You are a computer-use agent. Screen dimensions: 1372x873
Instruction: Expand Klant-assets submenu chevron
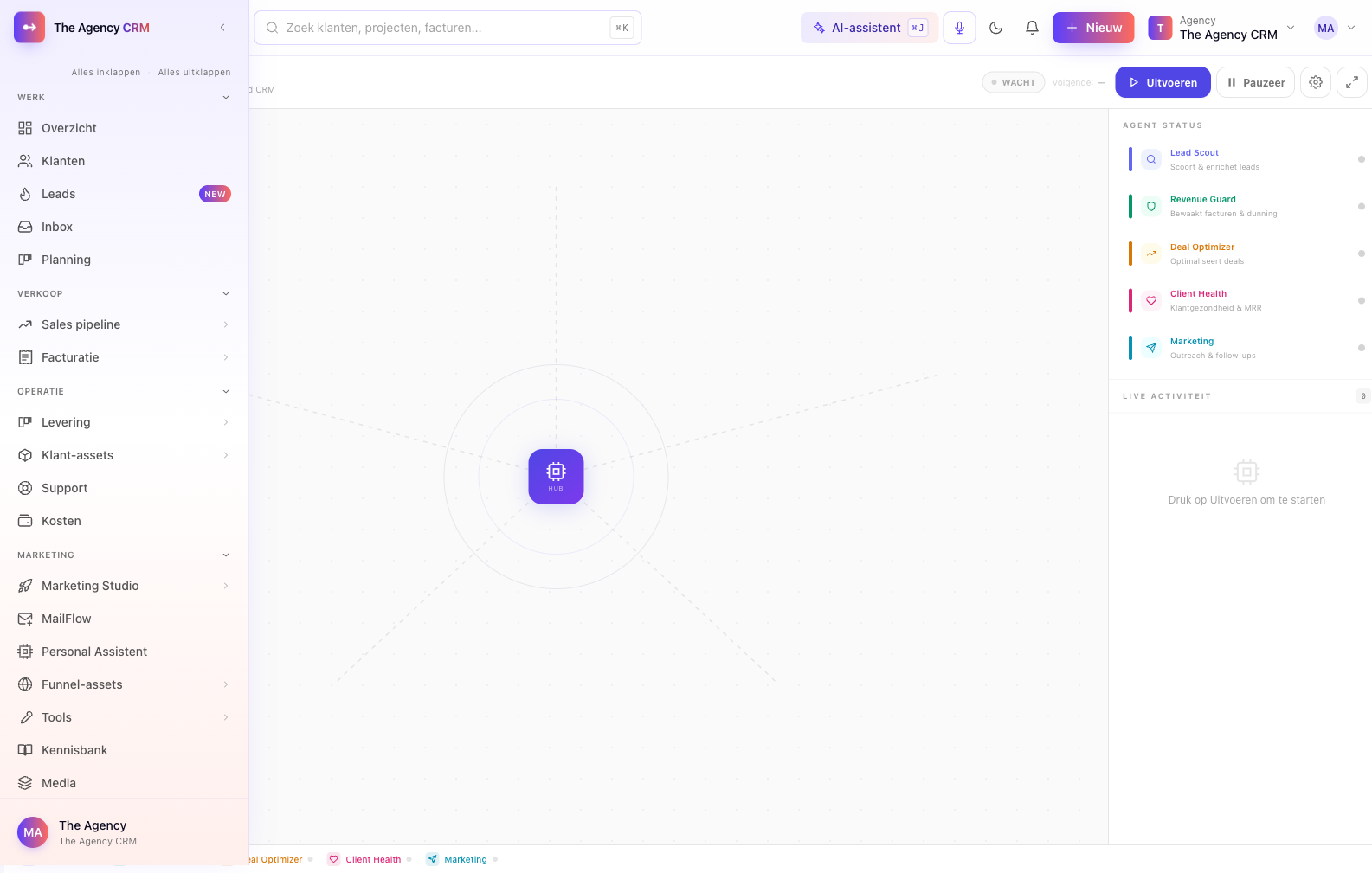226,455
